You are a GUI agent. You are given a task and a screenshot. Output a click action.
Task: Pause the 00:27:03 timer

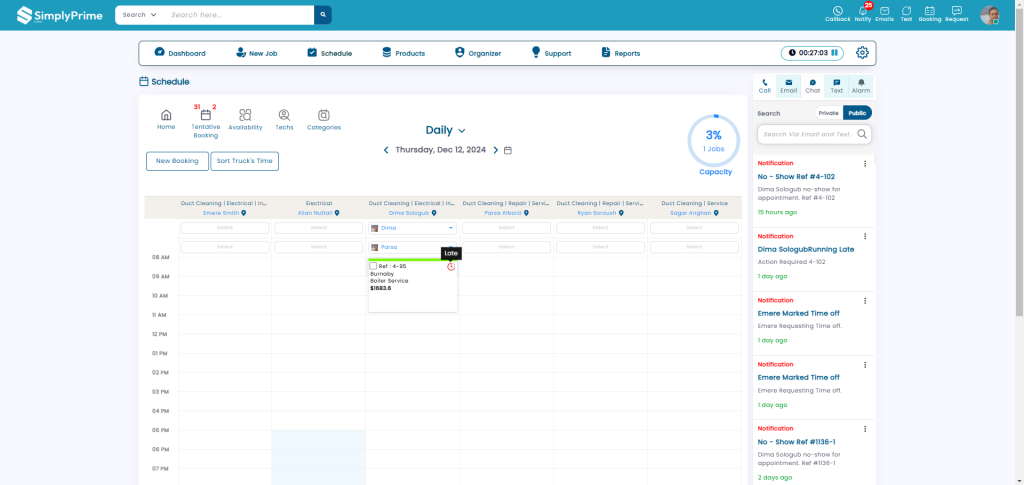pos(834,53)
